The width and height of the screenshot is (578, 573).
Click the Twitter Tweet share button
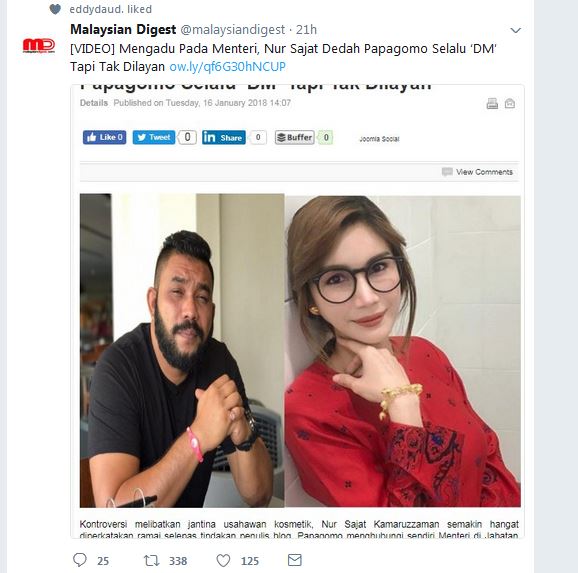(154, 137)
